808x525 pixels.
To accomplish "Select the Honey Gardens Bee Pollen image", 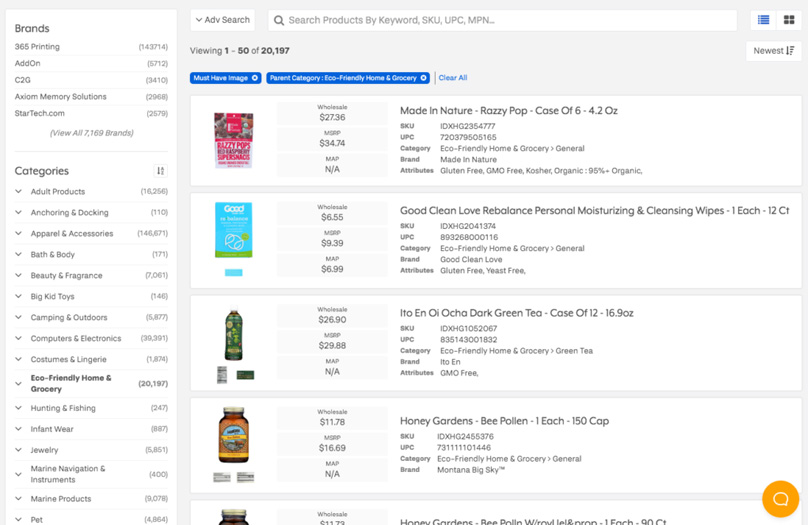I will (233, 436).
